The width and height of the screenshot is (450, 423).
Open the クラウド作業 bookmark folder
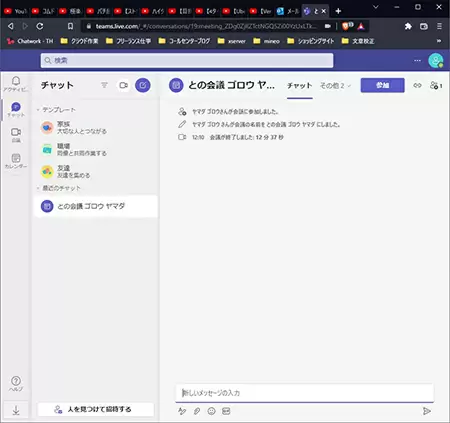tap(79, 41)
